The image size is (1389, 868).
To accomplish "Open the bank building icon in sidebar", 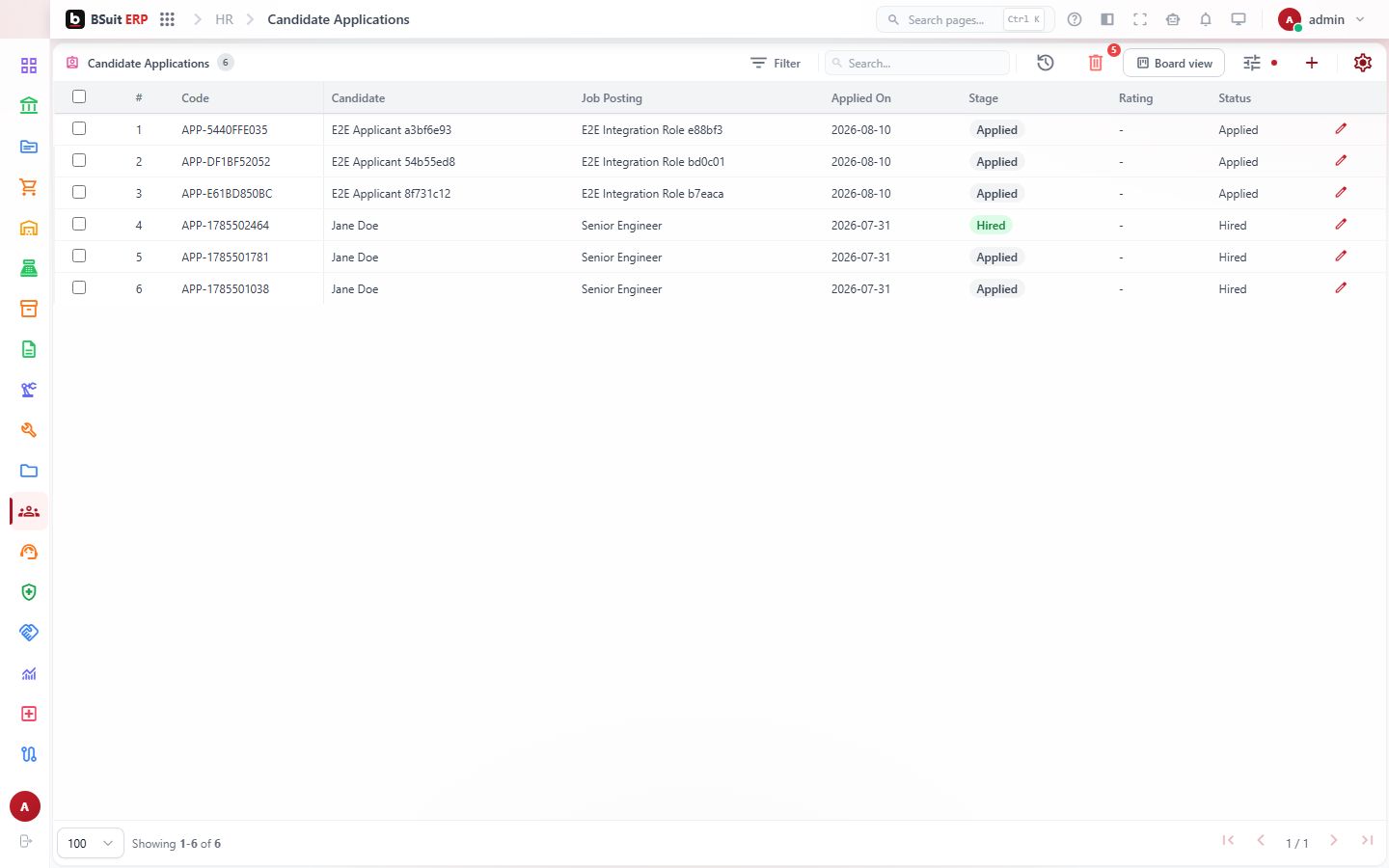I will pyautogui.click(x=29, y=106).
